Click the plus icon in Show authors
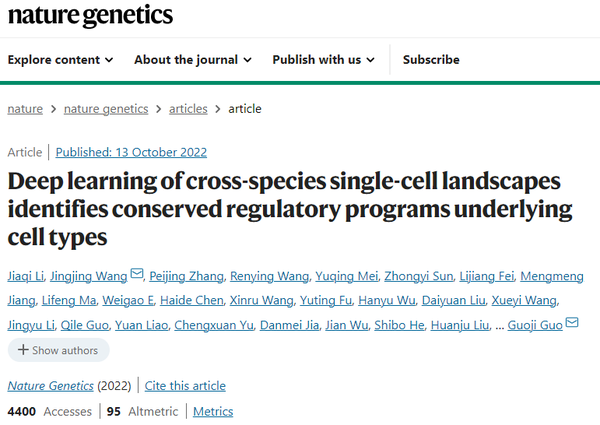 coord(22,350)
